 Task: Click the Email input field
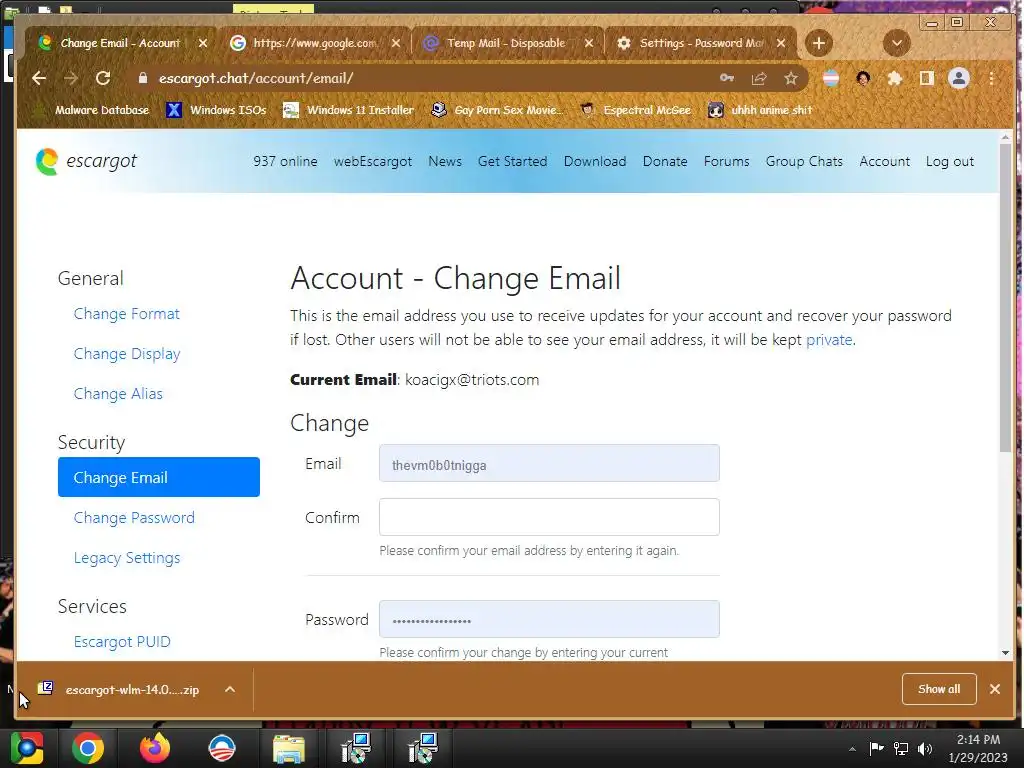(549, 464)
